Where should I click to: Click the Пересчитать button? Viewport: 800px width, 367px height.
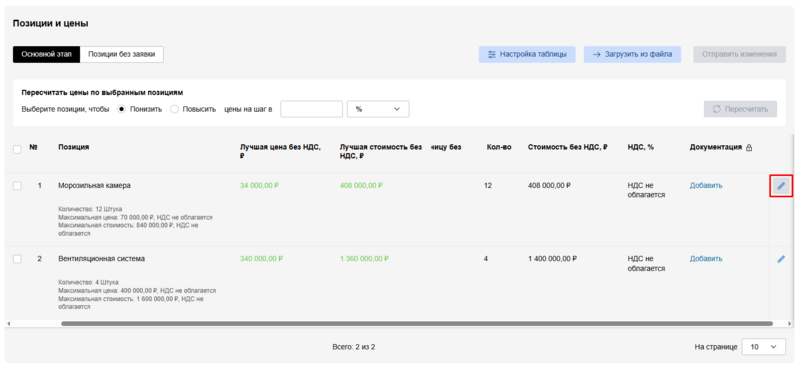tap(740, 109)
